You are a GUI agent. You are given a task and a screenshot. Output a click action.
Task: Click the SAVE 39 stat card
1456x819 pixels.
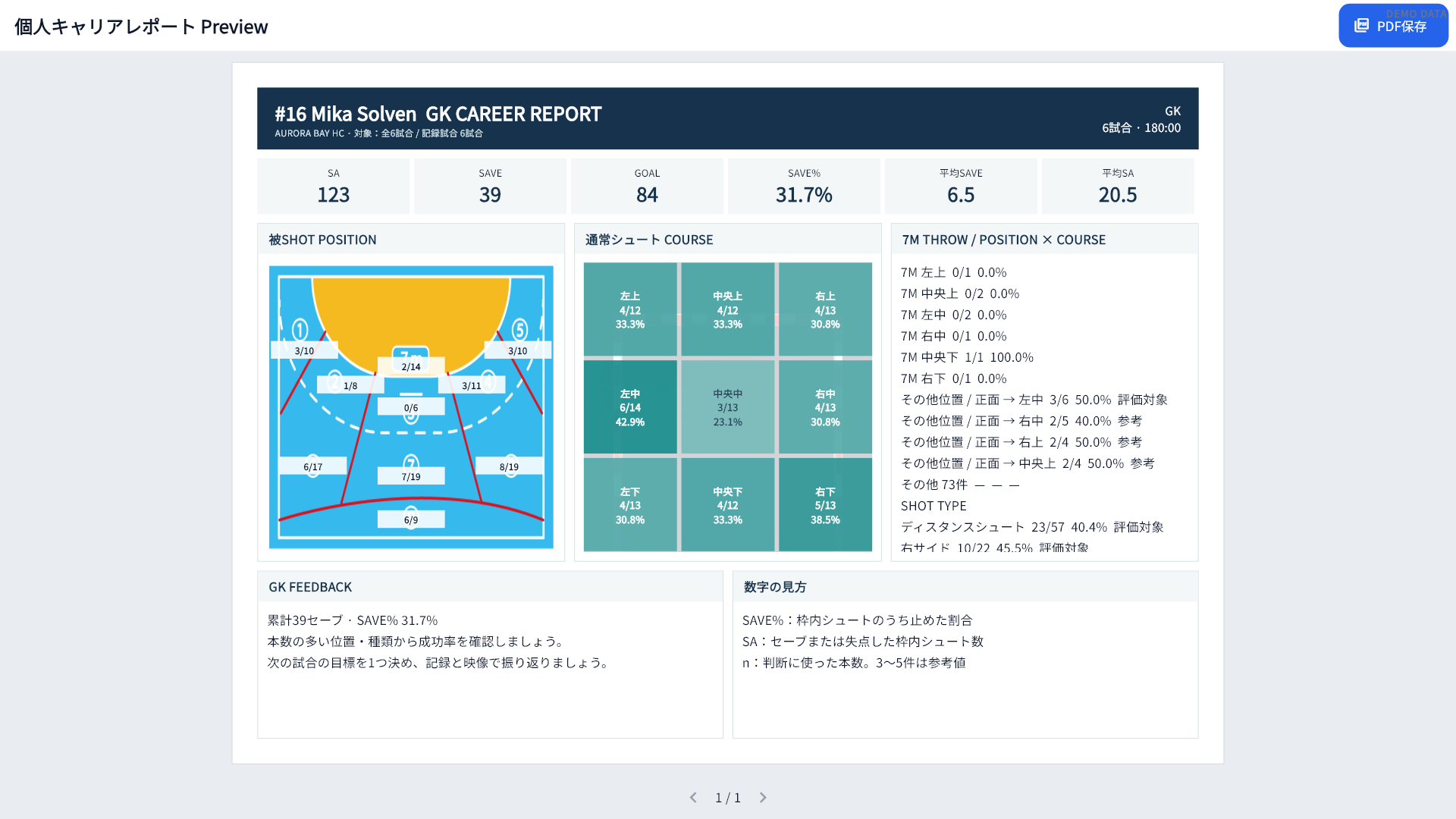[x=490, y=186]
